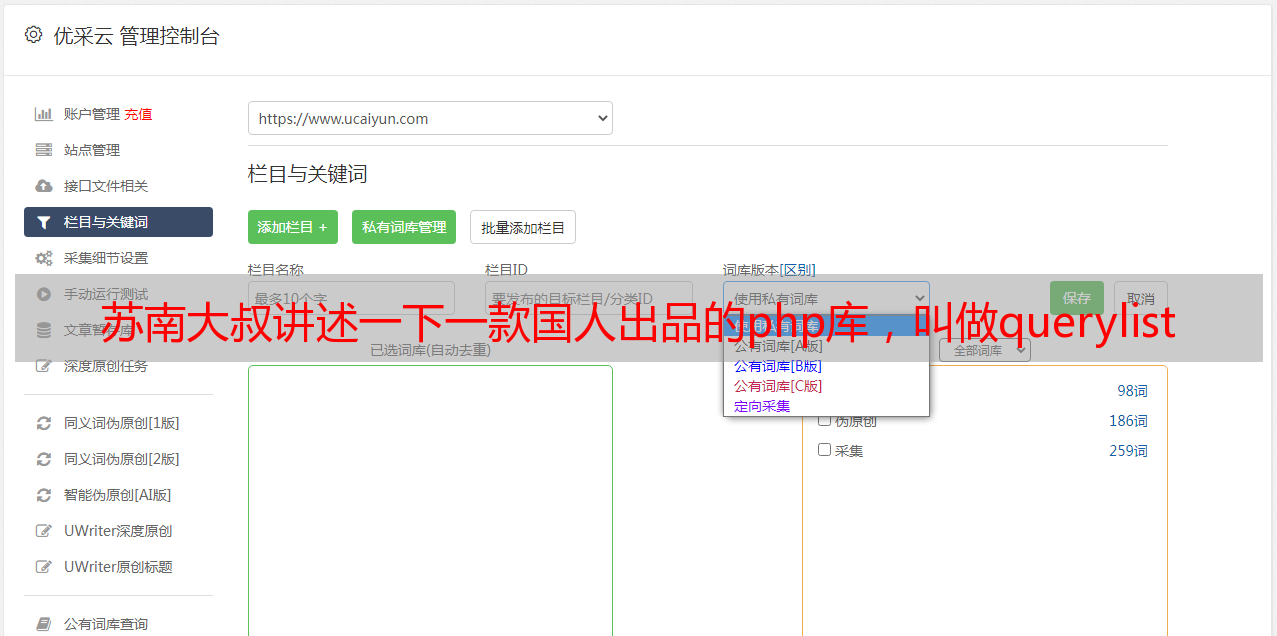The width and height of the screenshot is (1277, 636).
Task: Open 智能伪原创[AI版] in the sidebar
Action: [x=118, y=495]
